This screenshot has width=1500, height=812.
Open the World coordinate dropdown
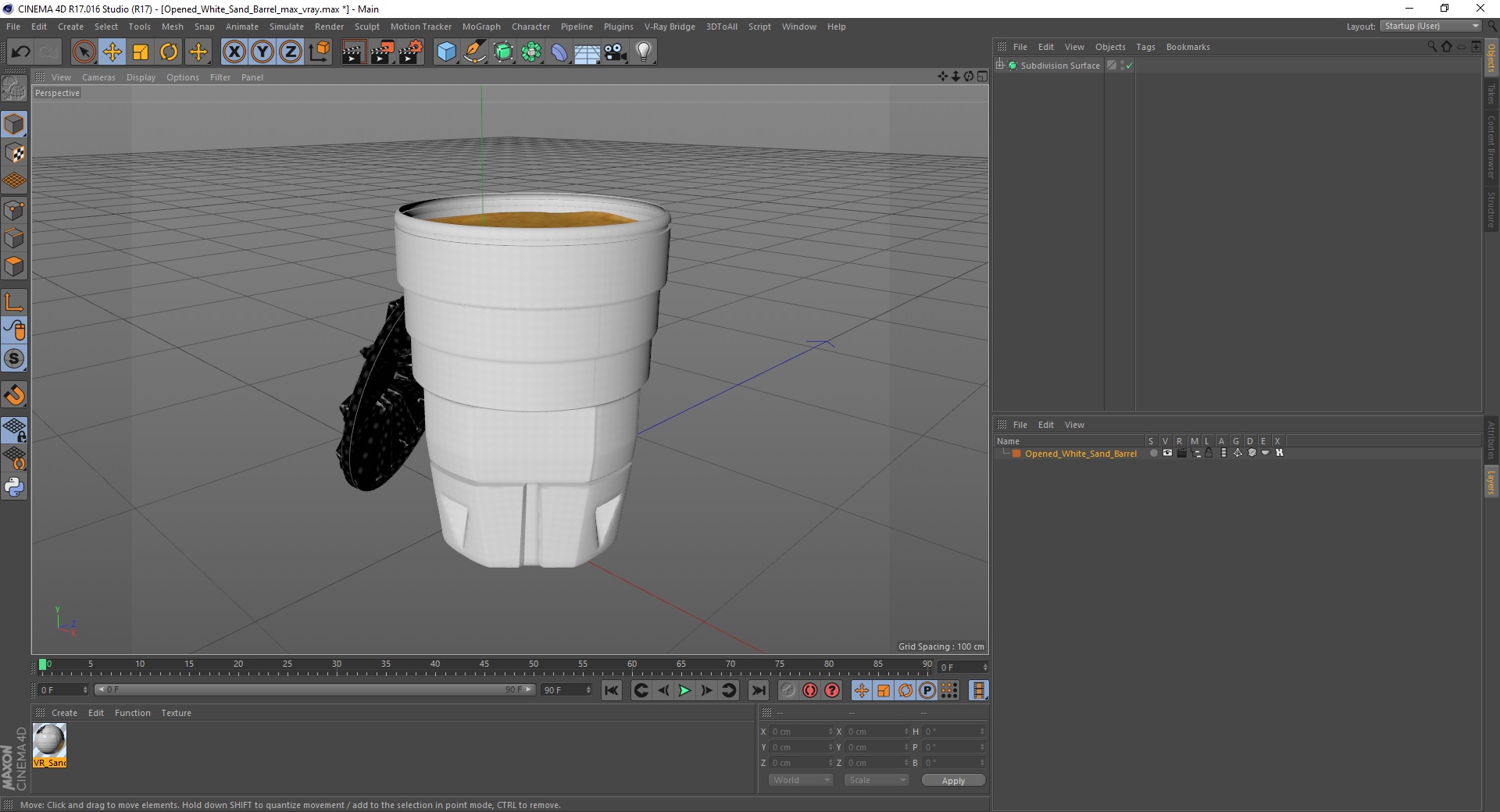(800, 780)
